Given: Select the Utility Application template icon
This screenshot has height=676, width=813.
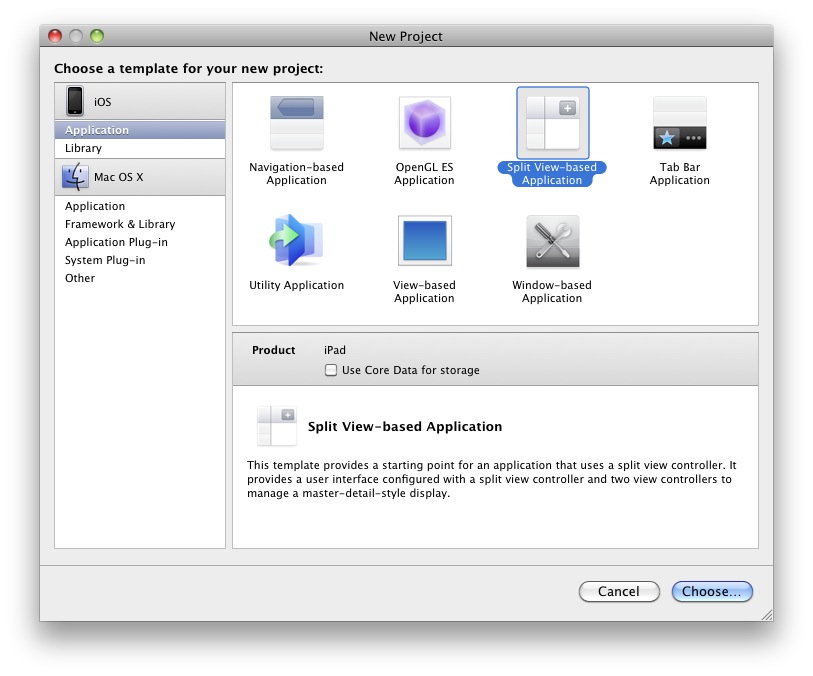Looking at the screenshot, I should pos(297,241).
